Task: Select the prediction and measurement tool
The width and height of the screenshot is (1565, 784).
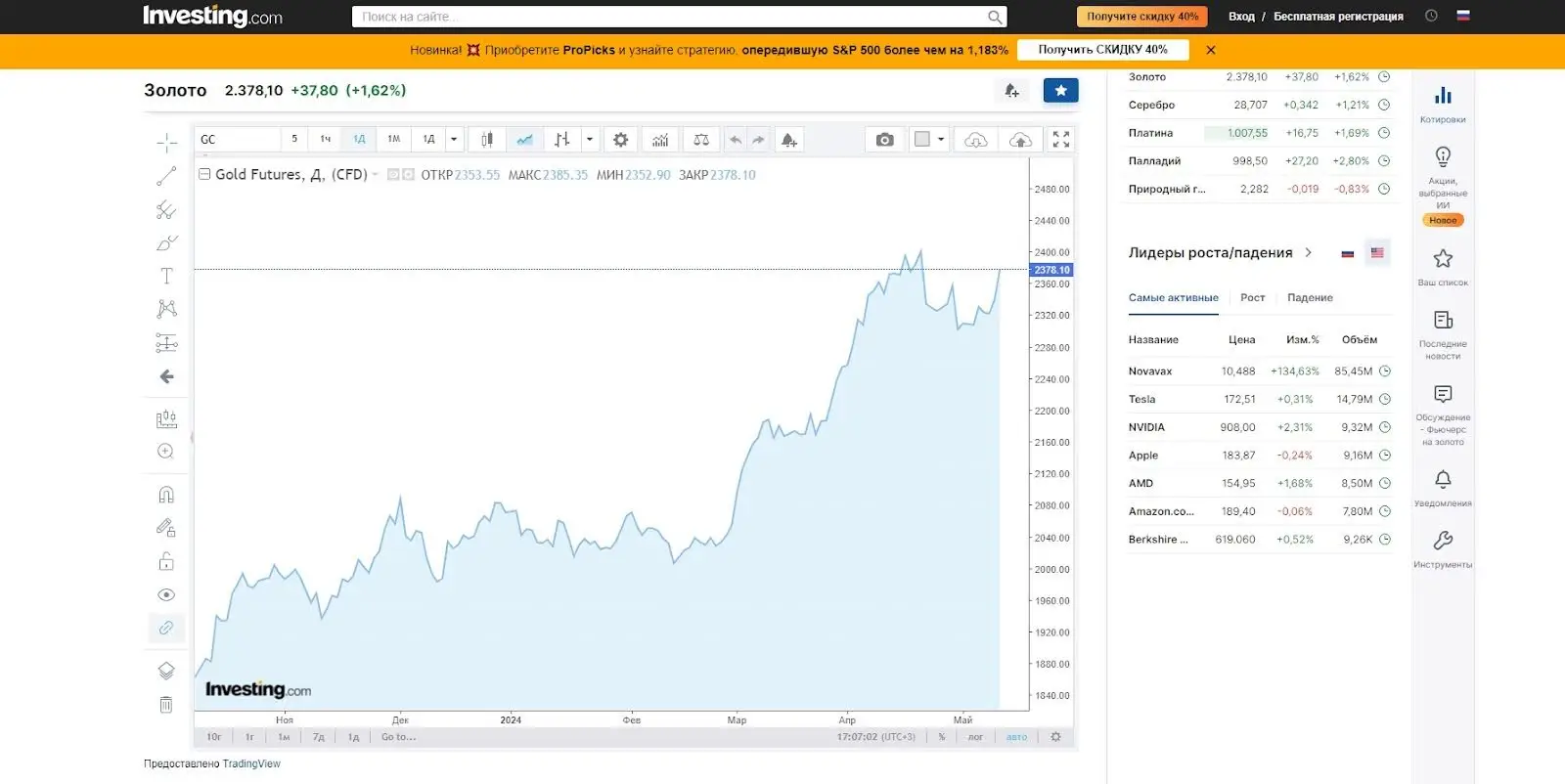Action: [x=166, y=342]
